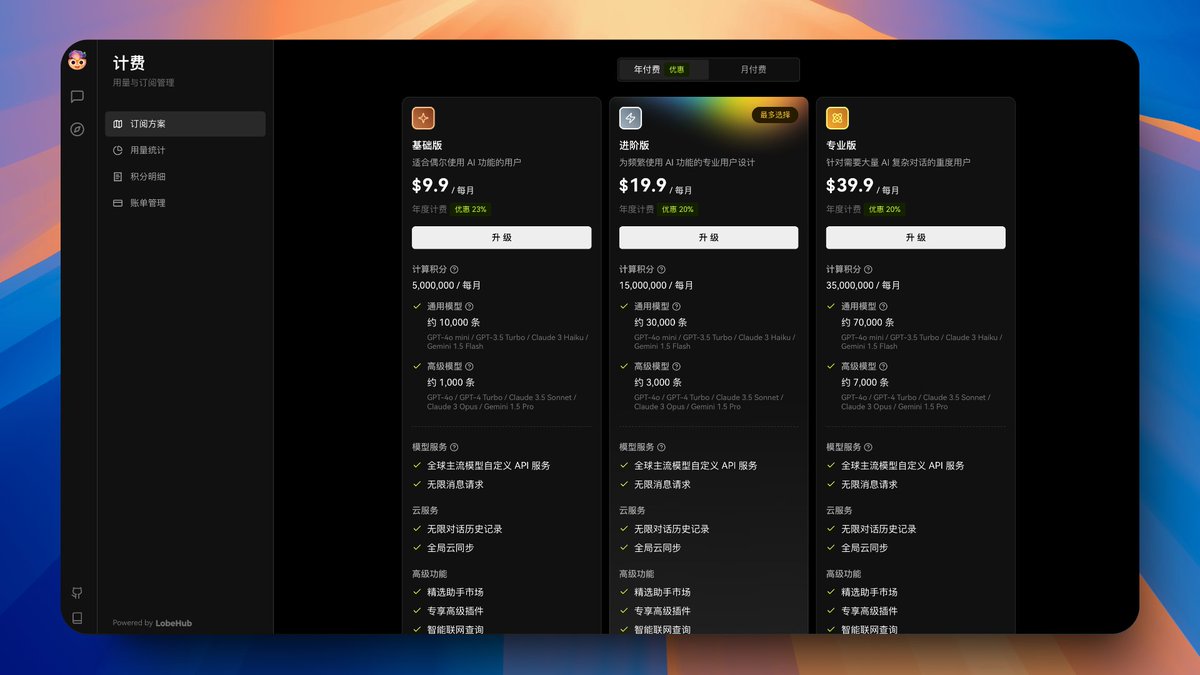Click 约 10,000 条 message estimate
The height and width of the screenshot is (675, 1200).
(454, 323)
